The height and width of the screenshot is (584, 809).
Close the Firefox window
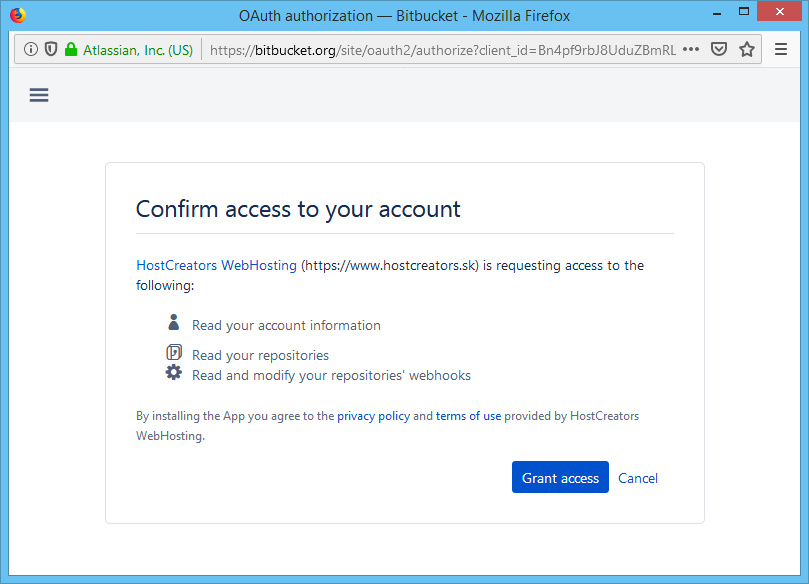[780, 11]
